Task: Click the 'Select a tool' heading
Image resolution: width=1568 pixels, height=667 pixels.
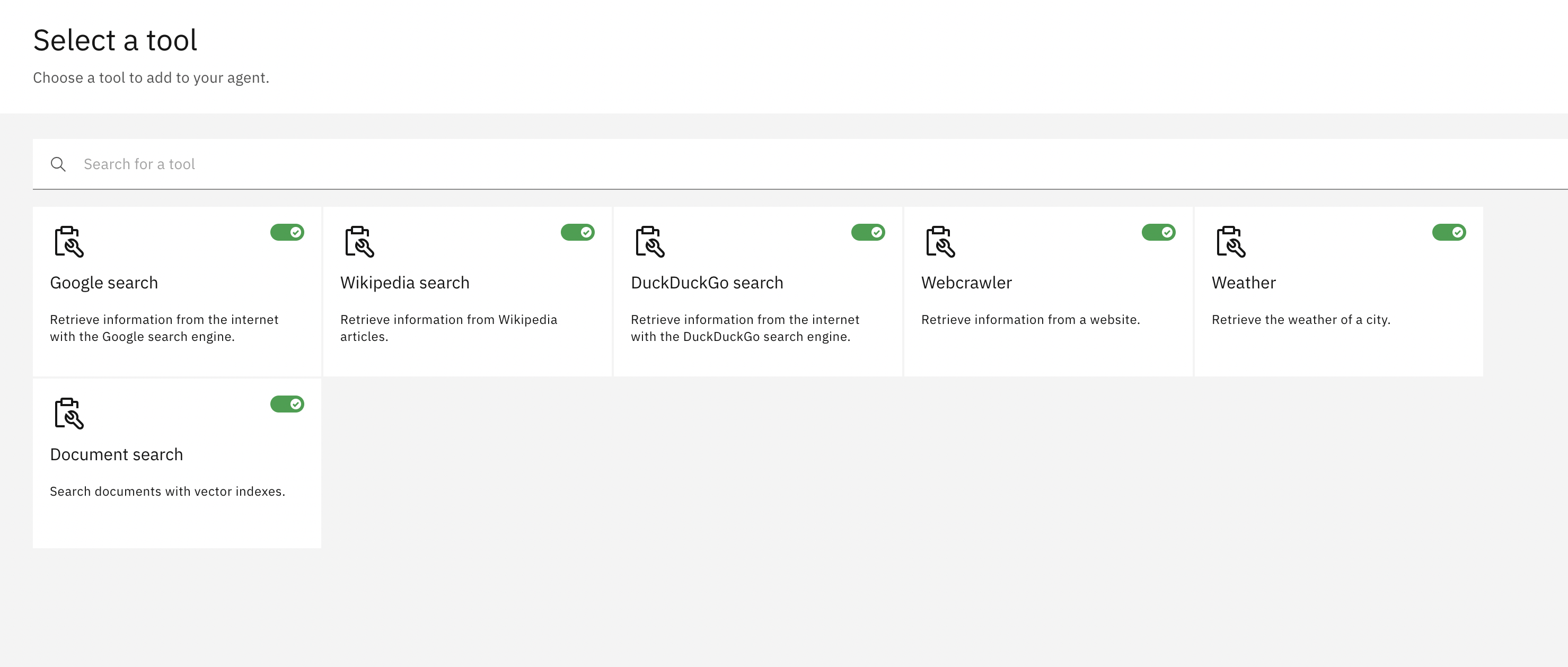Action: pyautogui.click(x=115, y=40)
